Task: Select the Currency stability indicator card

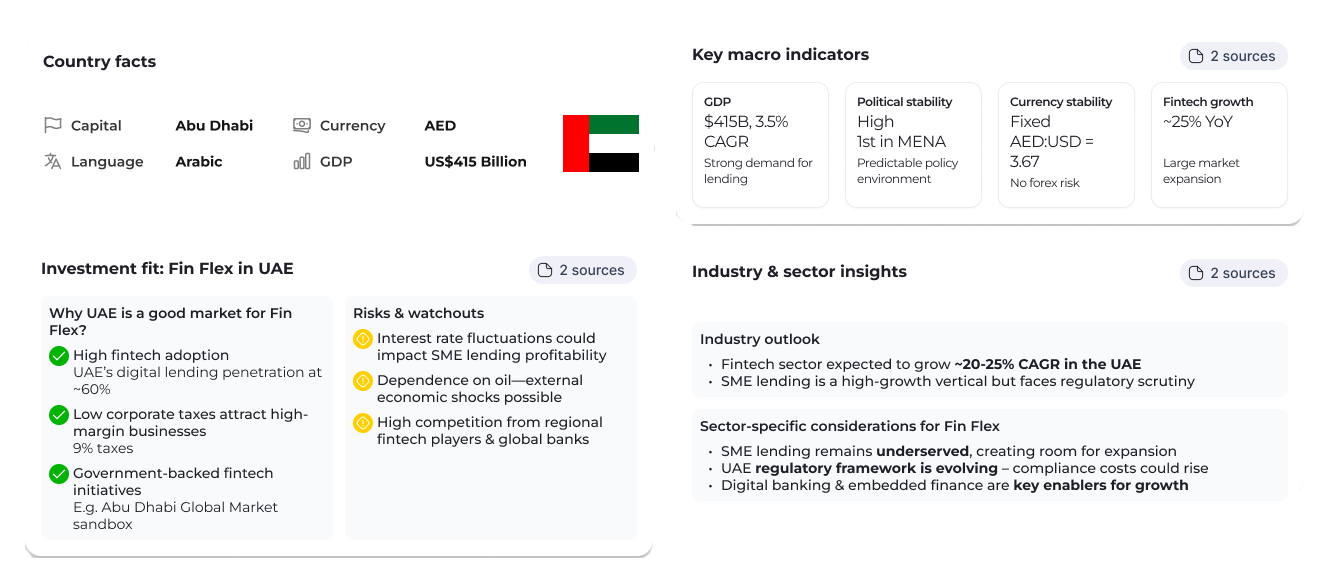Action: click(1066, 145)
